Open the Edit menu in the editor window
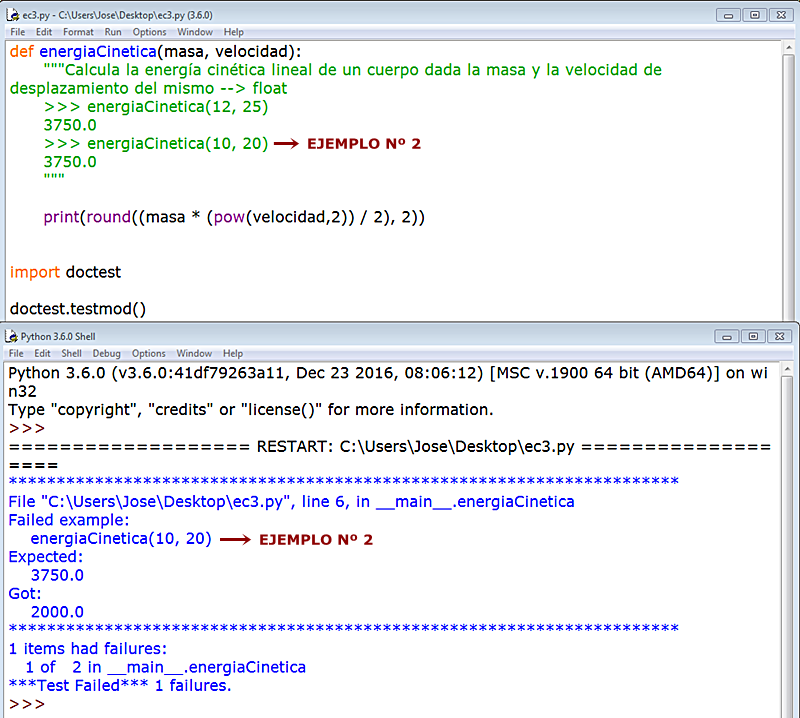 41,31
